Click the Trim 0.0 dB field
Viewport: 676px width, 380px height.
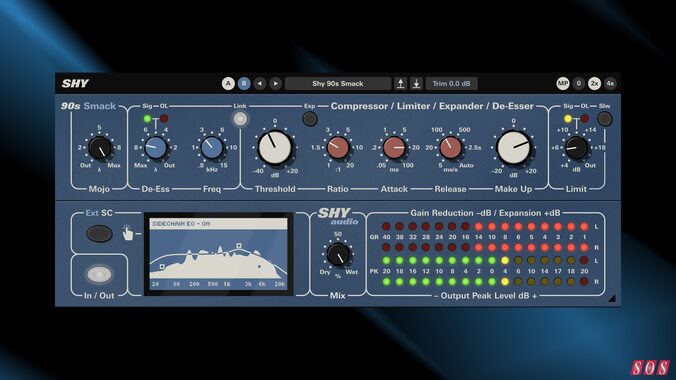coord(451,84)
